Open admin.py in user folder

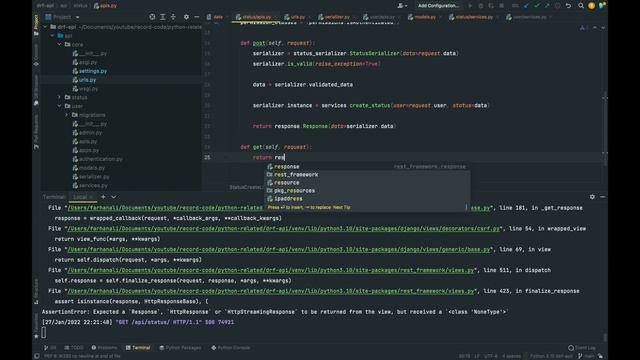[90, 133]
